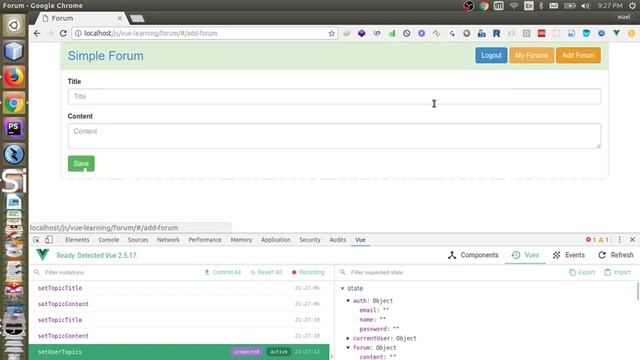Bookmark page with the star icon
The image size is (640, 360).
tap(331, 33)
